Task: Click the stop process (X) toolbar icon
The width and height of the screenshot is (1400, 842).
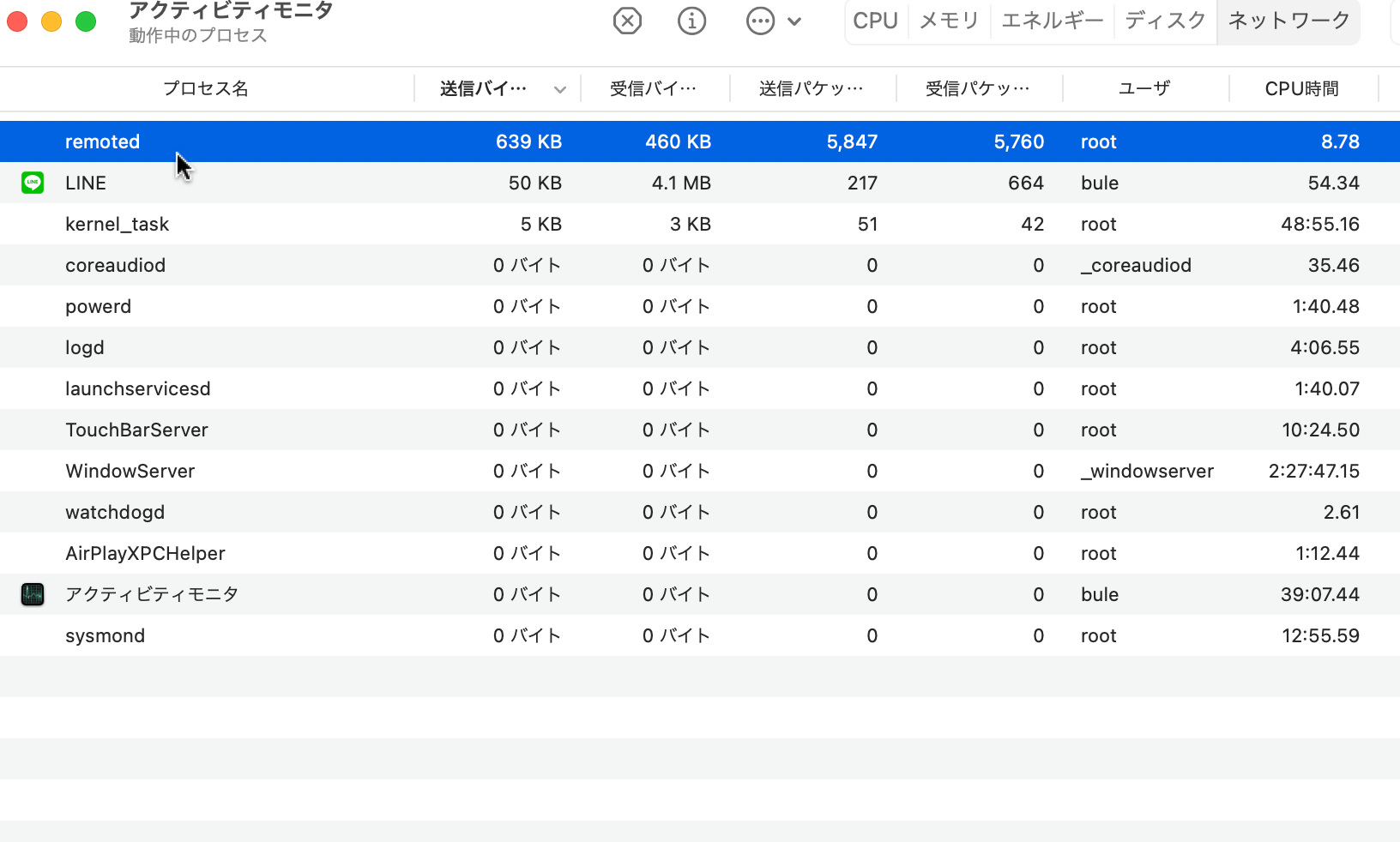Action: 627,21
